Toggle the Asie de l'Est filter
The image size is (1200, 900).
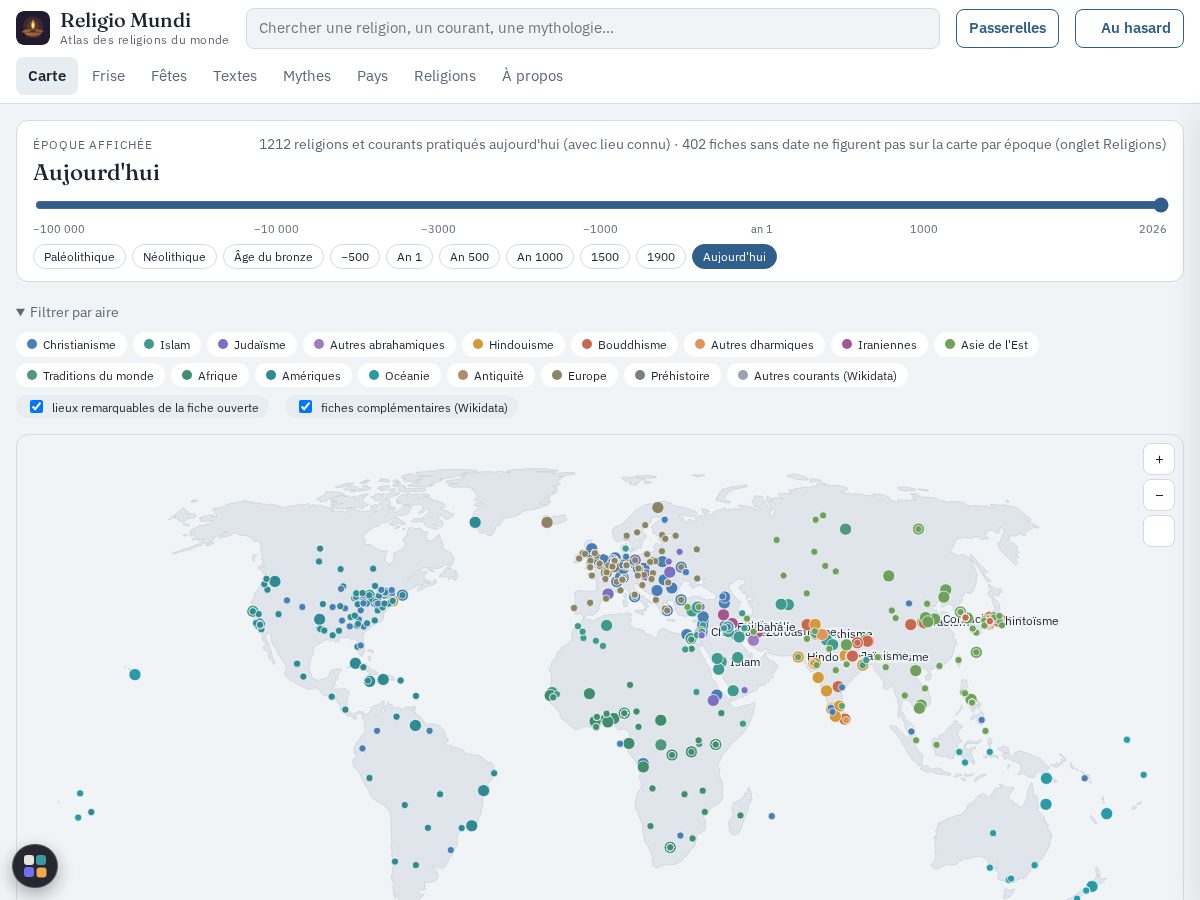pyautogui.click(x=986, y=345)
